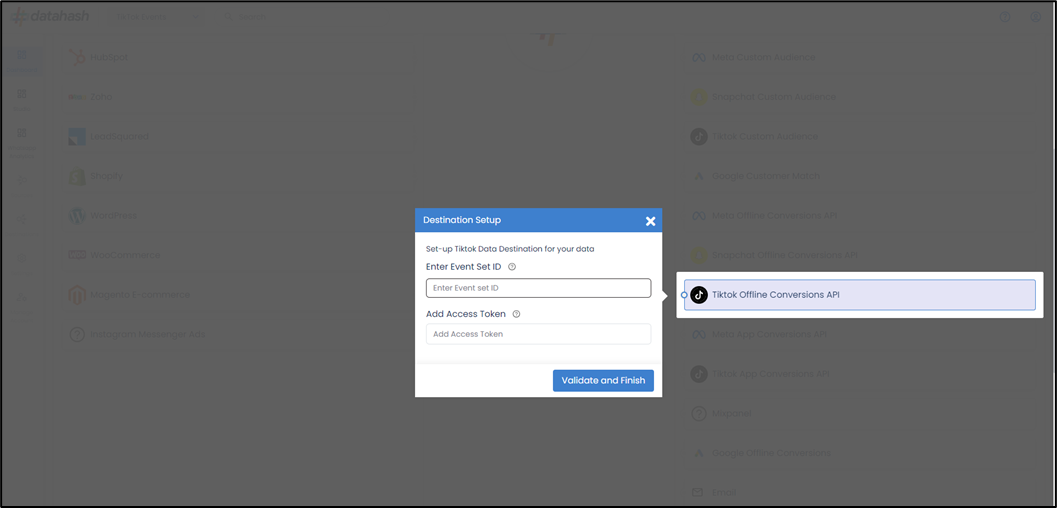
Task: Open the user profile icon in top bar
Action: tap(1035, 17)
